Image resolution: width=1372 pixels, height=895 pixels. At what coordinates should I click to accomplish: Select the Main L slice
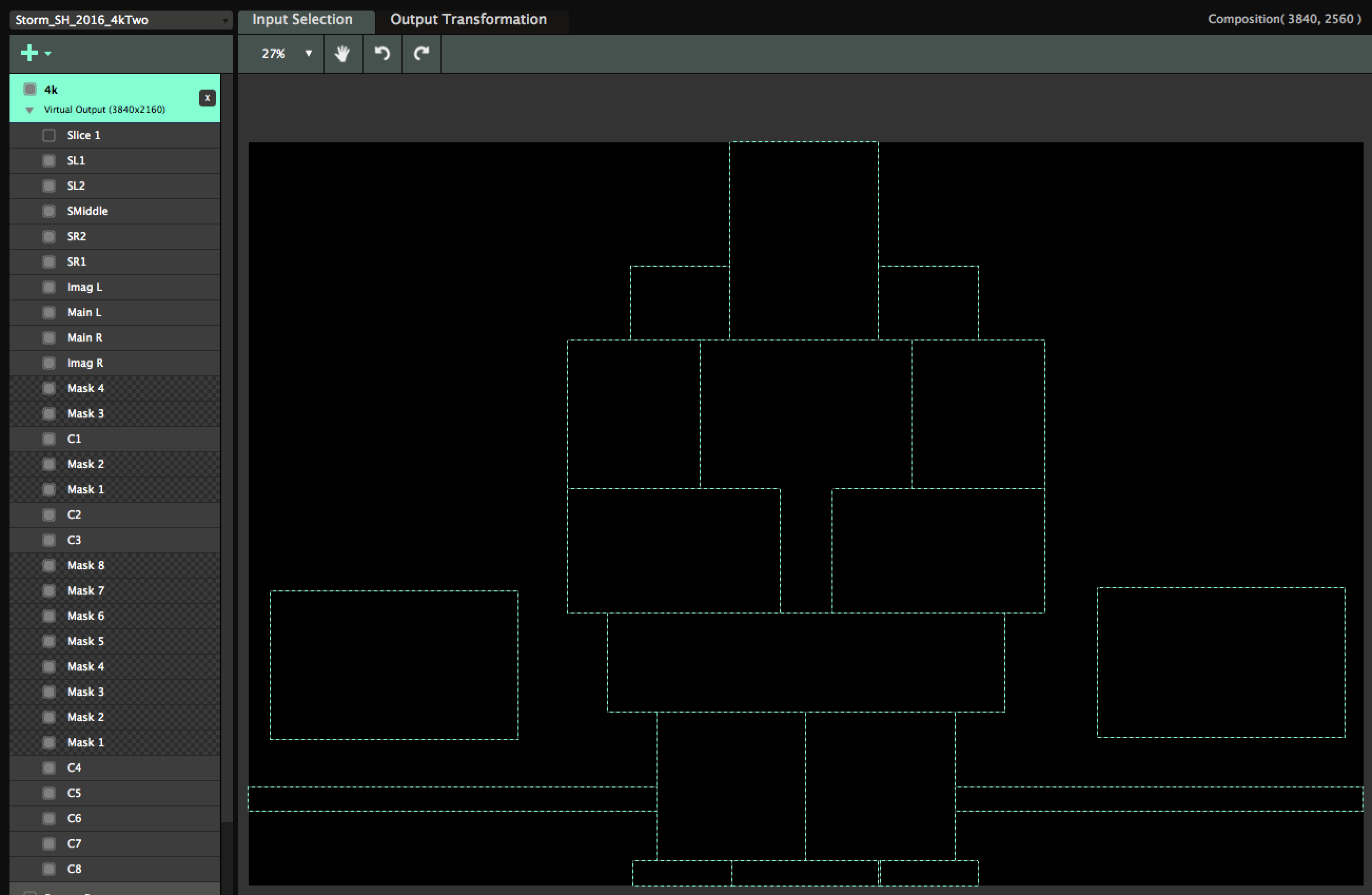click(84, 313)
